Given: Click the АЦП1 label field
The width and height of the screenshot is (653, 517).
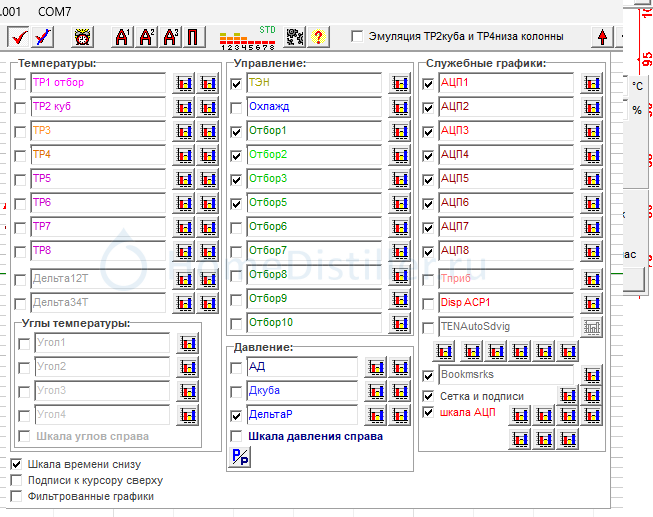Looking at the screenshot, I should [x=506, y=83].
